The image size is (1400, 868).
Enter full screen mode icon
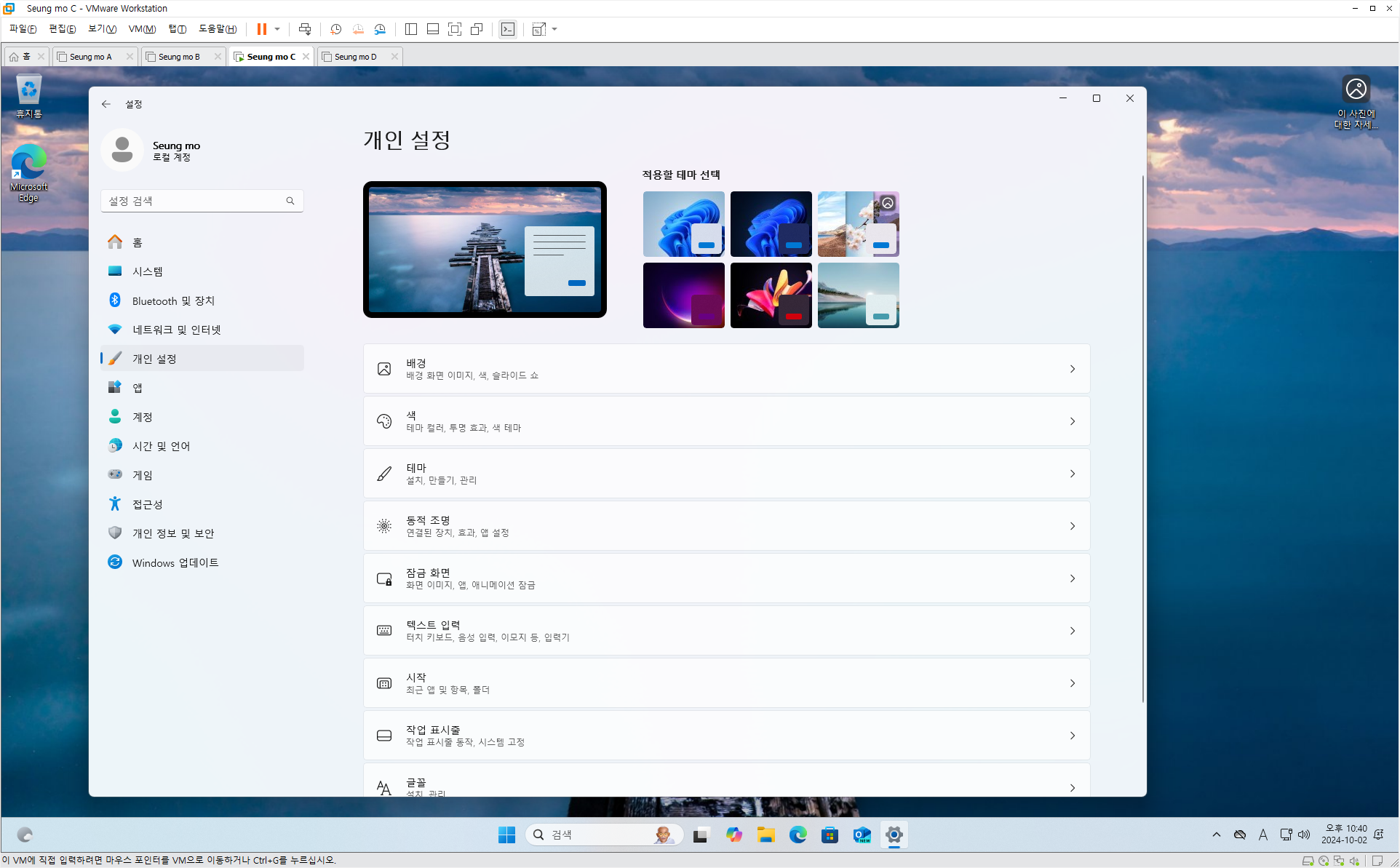coord(455,29)
